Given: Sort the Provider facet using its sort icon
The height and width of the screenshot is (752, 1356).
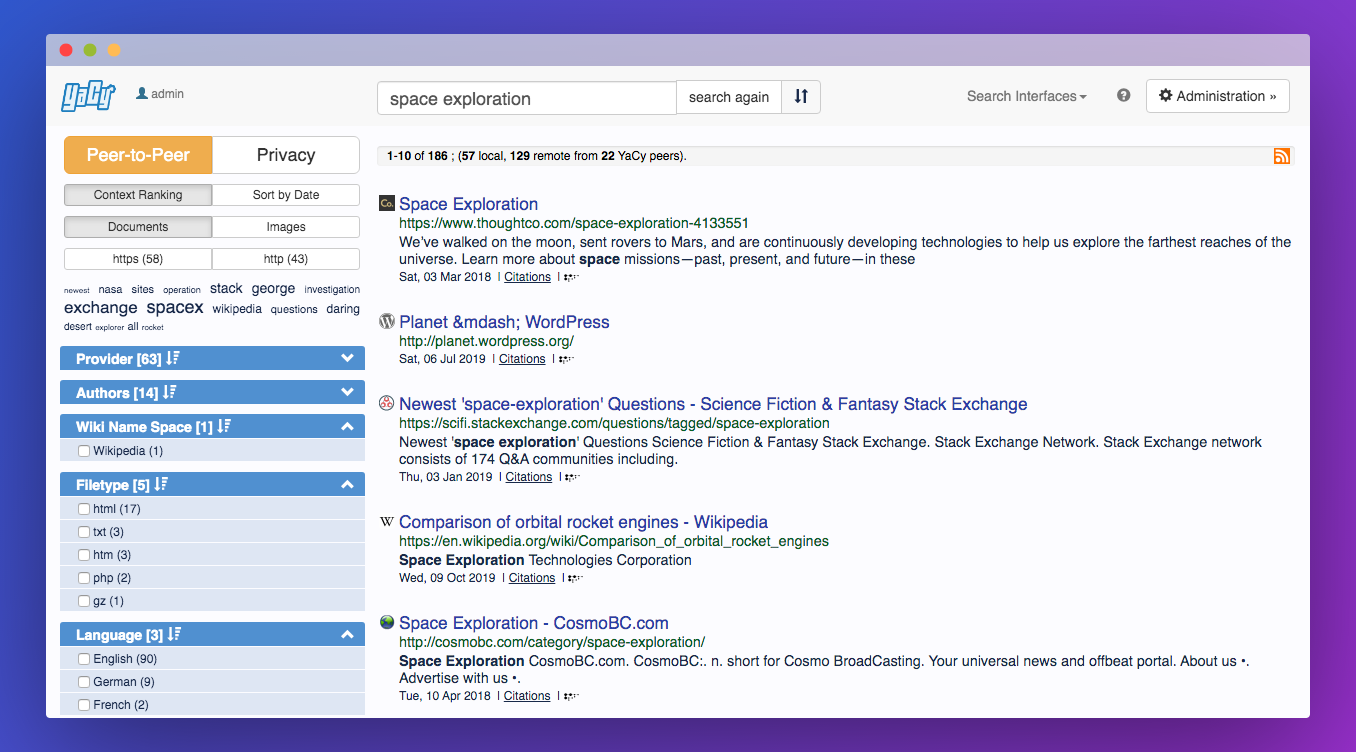Looking at the screenshot, I should pyautogui.click(x=172, y=358).
